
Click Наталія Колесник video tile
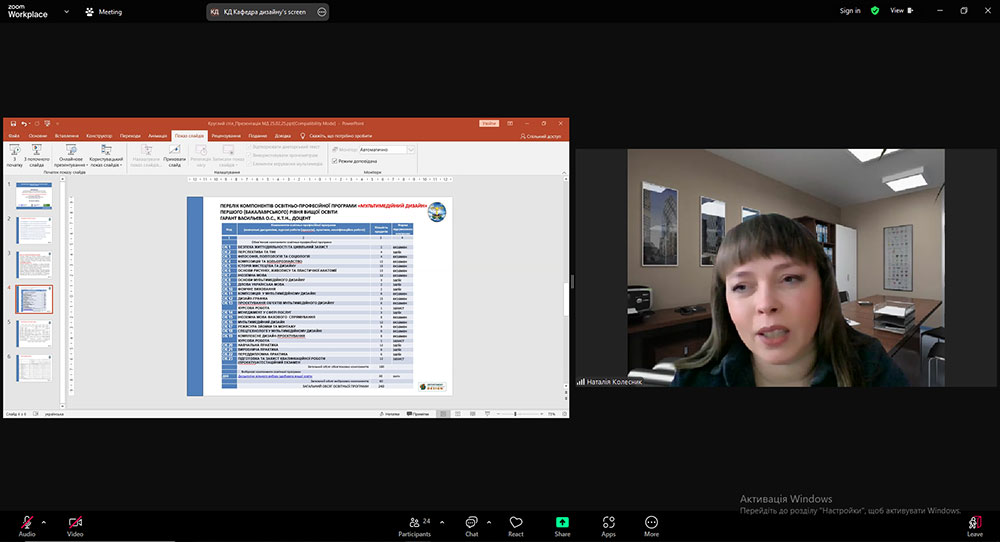(786, 268)
